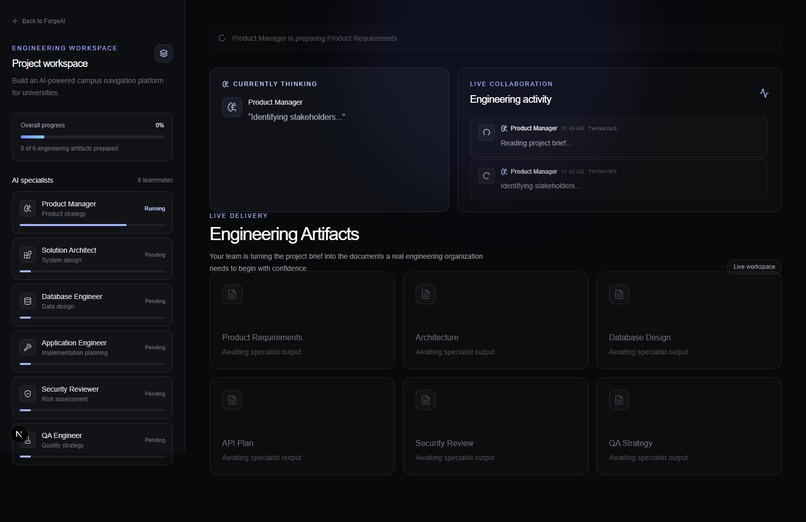Click the Live workspace badge

(x=754, y=267)
